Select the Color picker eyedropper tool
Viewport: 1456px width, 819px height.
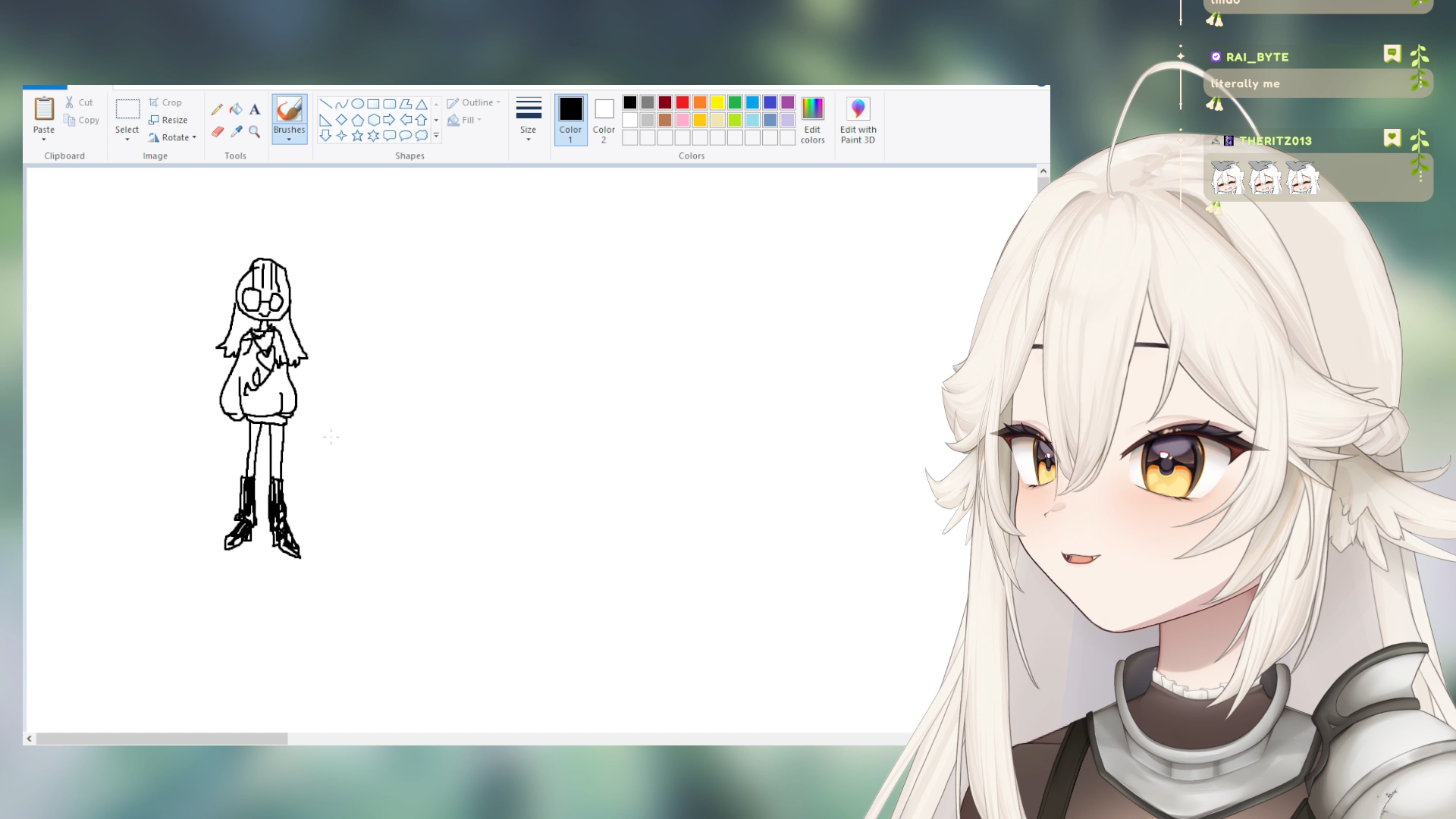click(x=236, y=132)
